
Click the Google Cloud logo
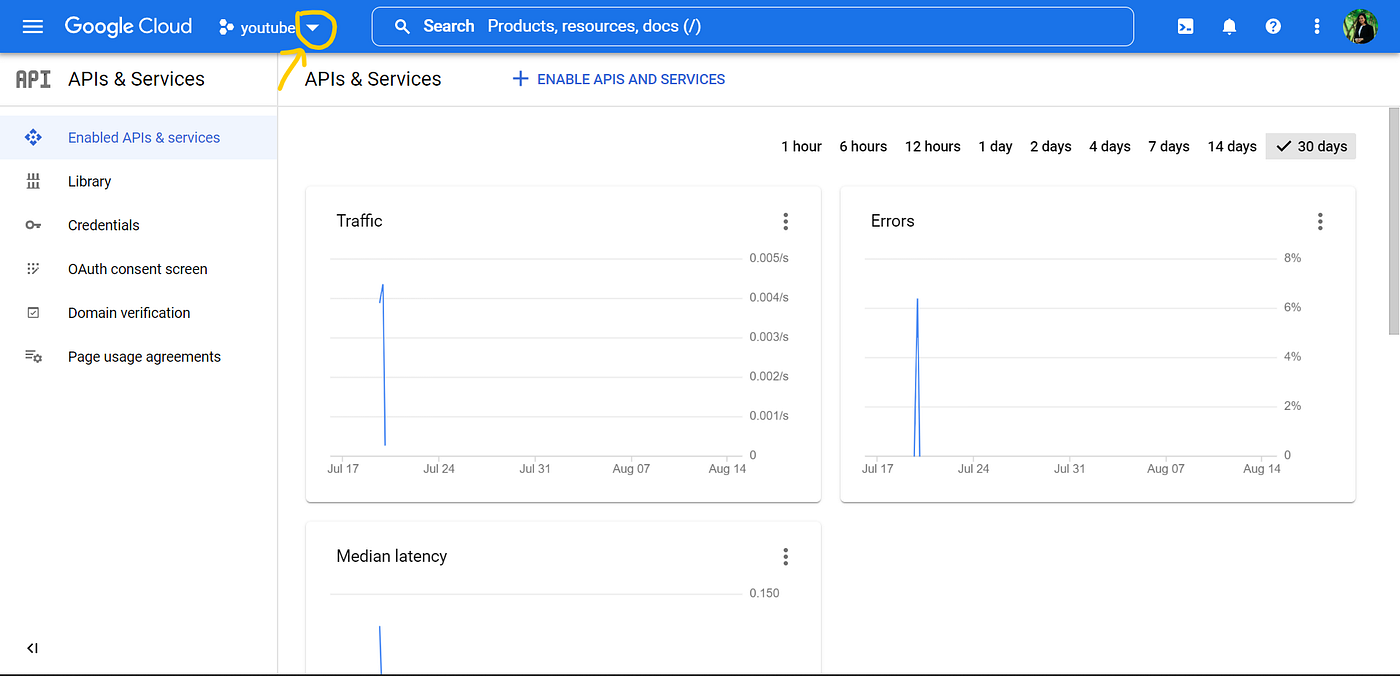coord(128,27)
